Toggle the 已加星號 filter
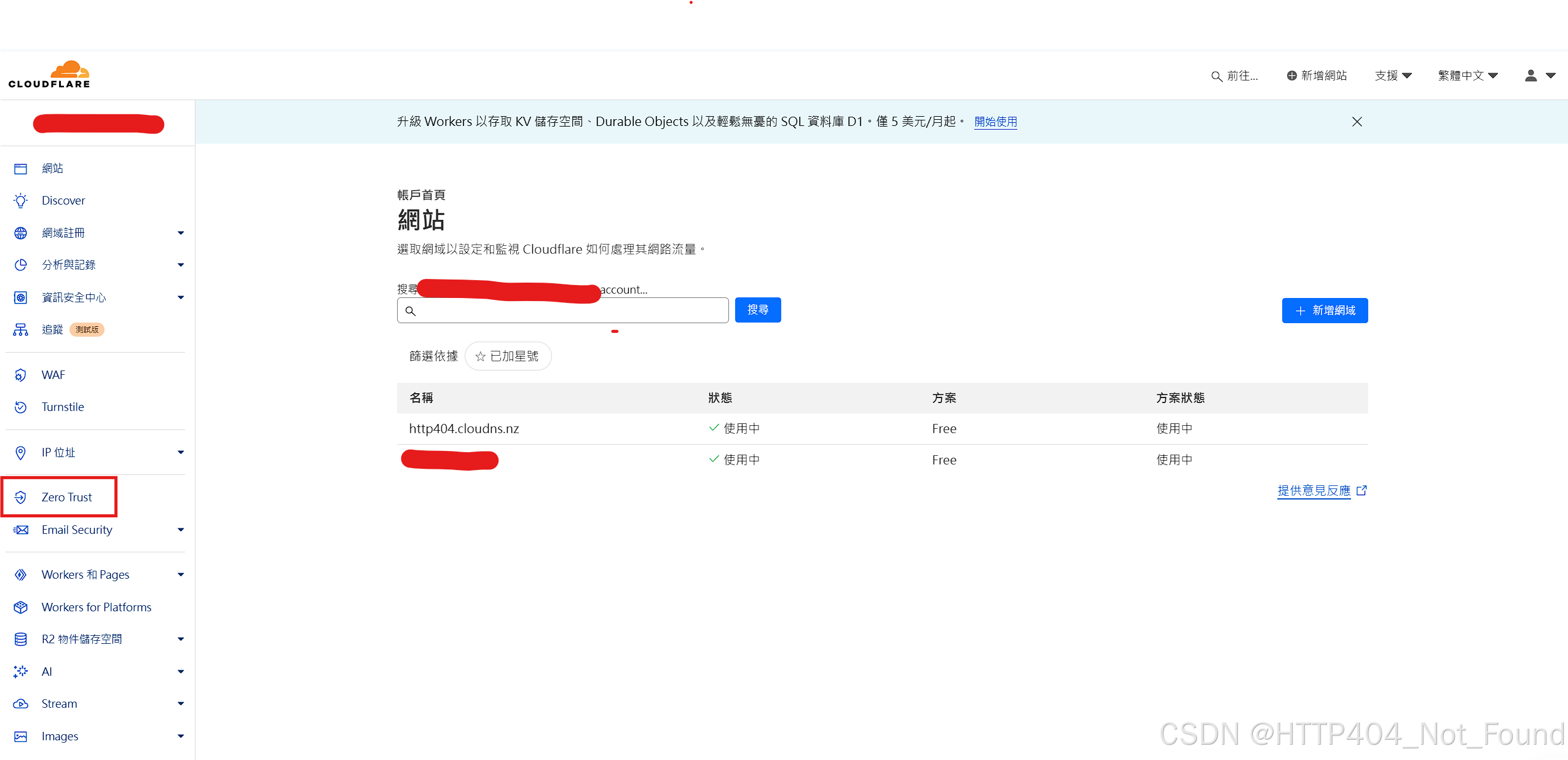This screenshot has width=1568, height=760. [x=508, y=356]
